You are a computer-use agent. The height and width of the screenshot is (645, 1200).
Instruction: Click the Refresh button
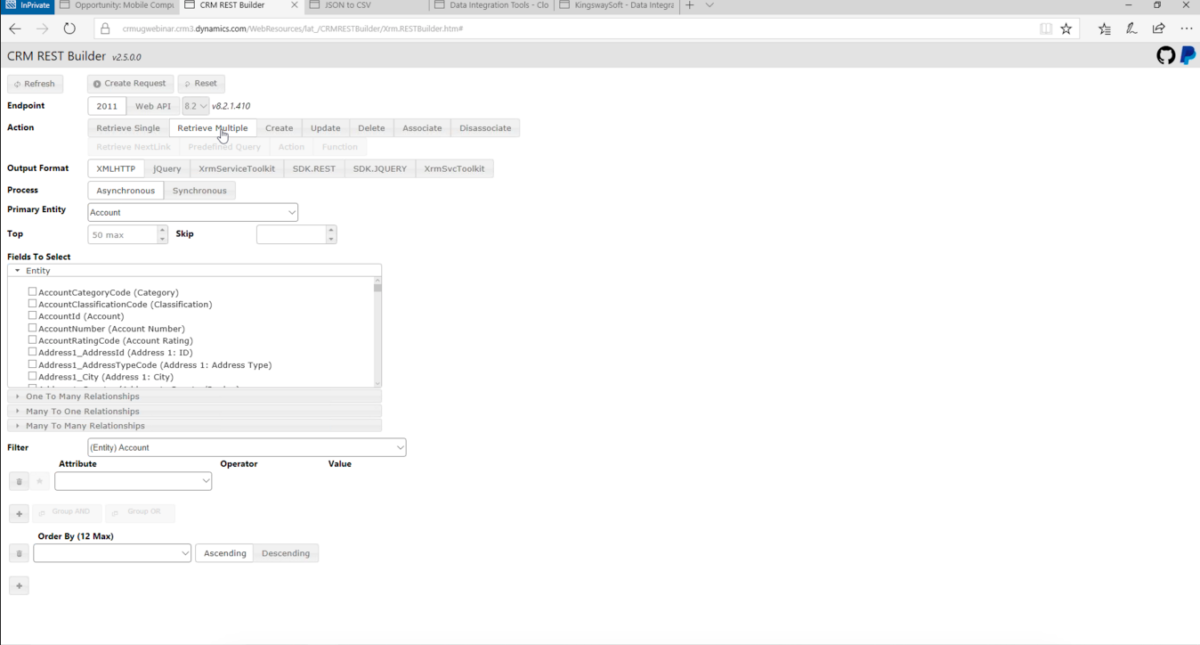[35, 84]
